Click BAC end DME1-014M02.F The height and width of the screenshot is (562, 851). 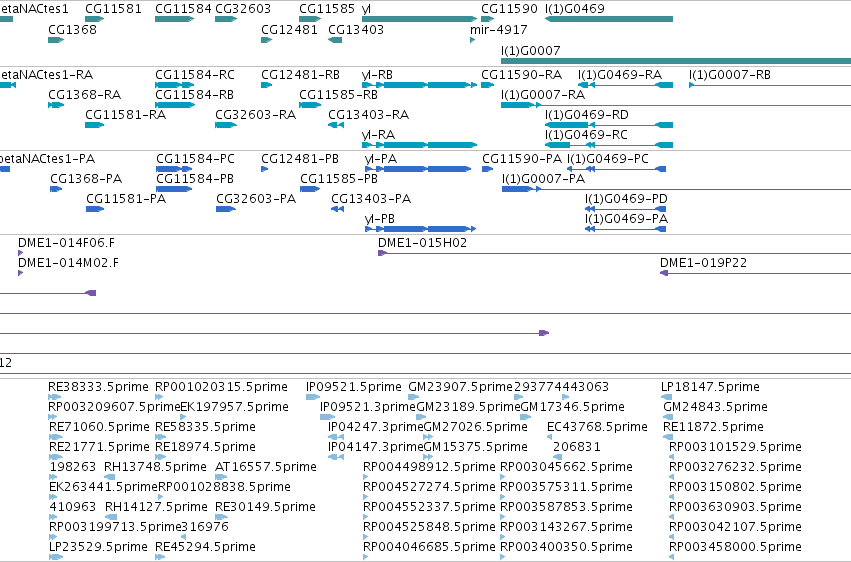68,263
